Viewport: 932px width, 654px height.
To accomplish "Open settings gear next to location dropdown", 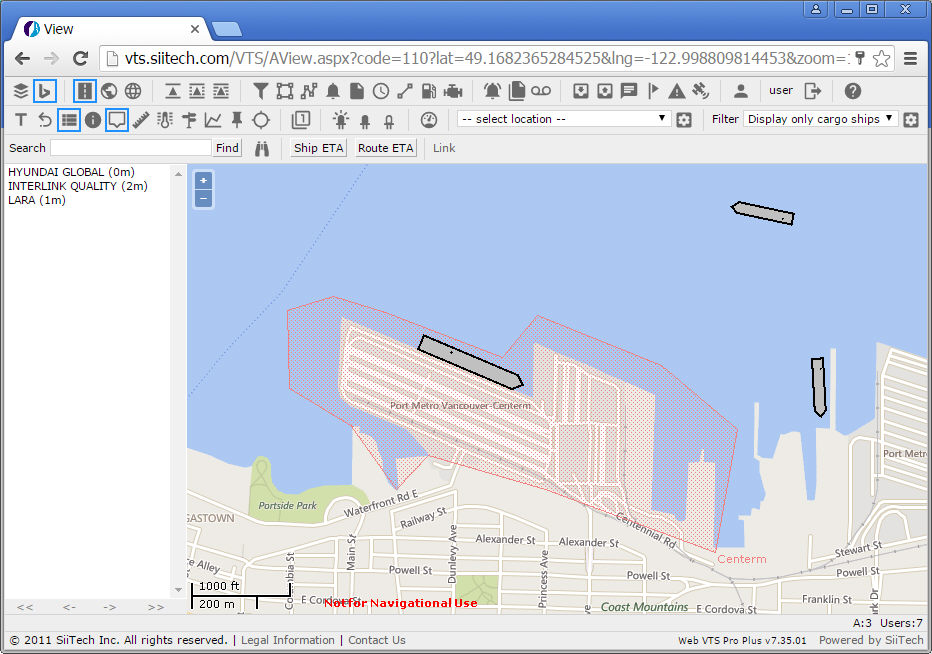I will pos(684,120).
